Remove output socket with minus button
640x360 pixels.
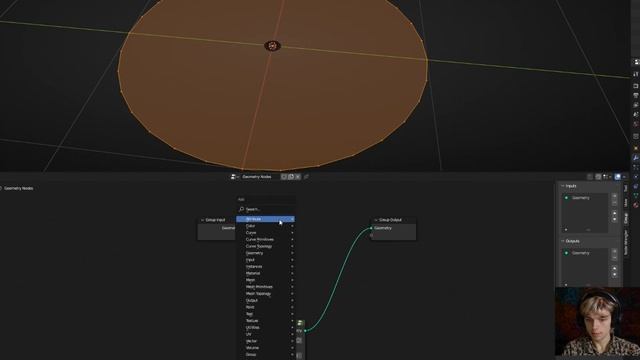tap(614, 258)
